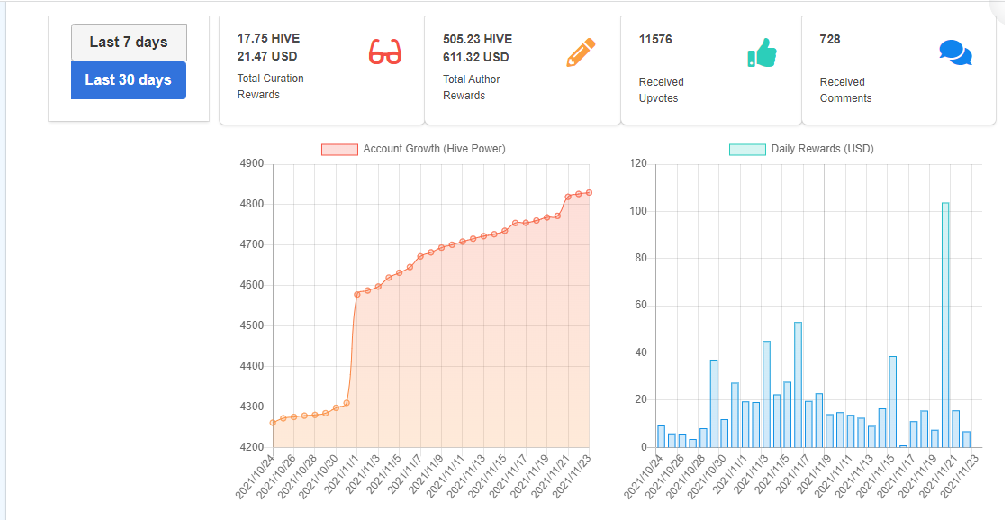Click the 611.32 USD author value
1005x520 pixels.
coord(476,57)
